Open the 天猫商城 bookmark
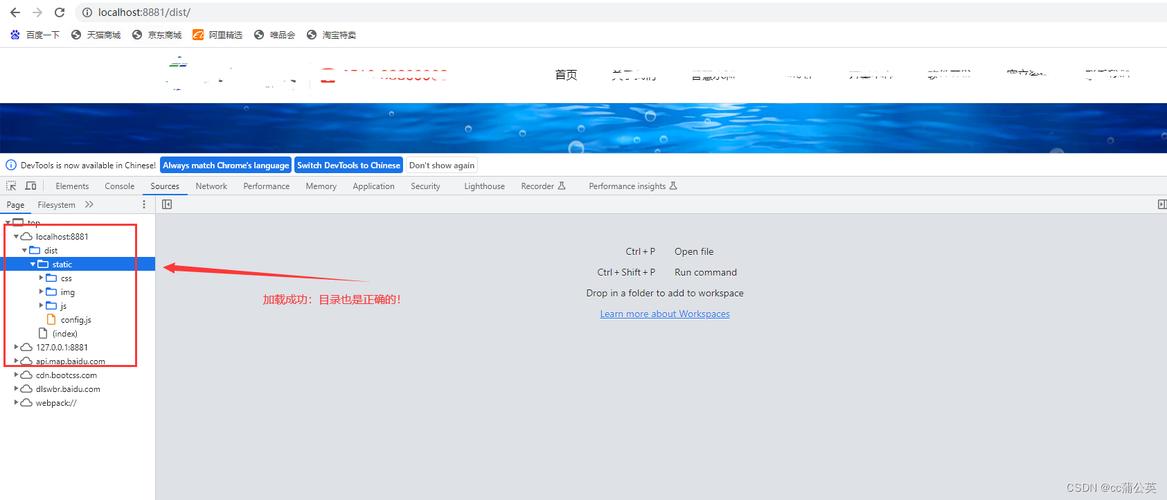Image resolution: width=1167 pixels, height=500 pixels. point(95,34)
